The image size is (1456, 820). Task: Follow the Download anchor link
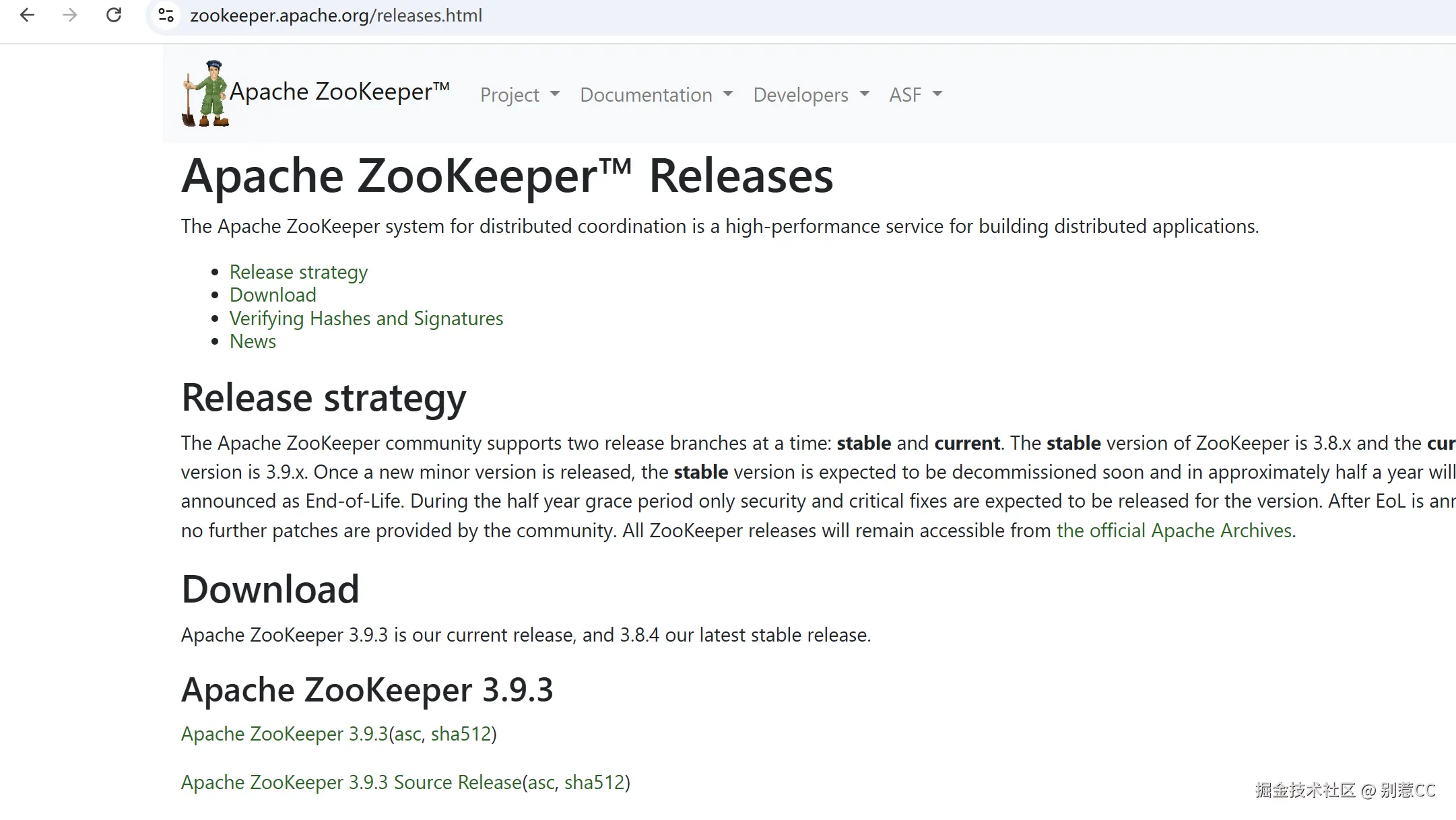(x=273, y=295)
